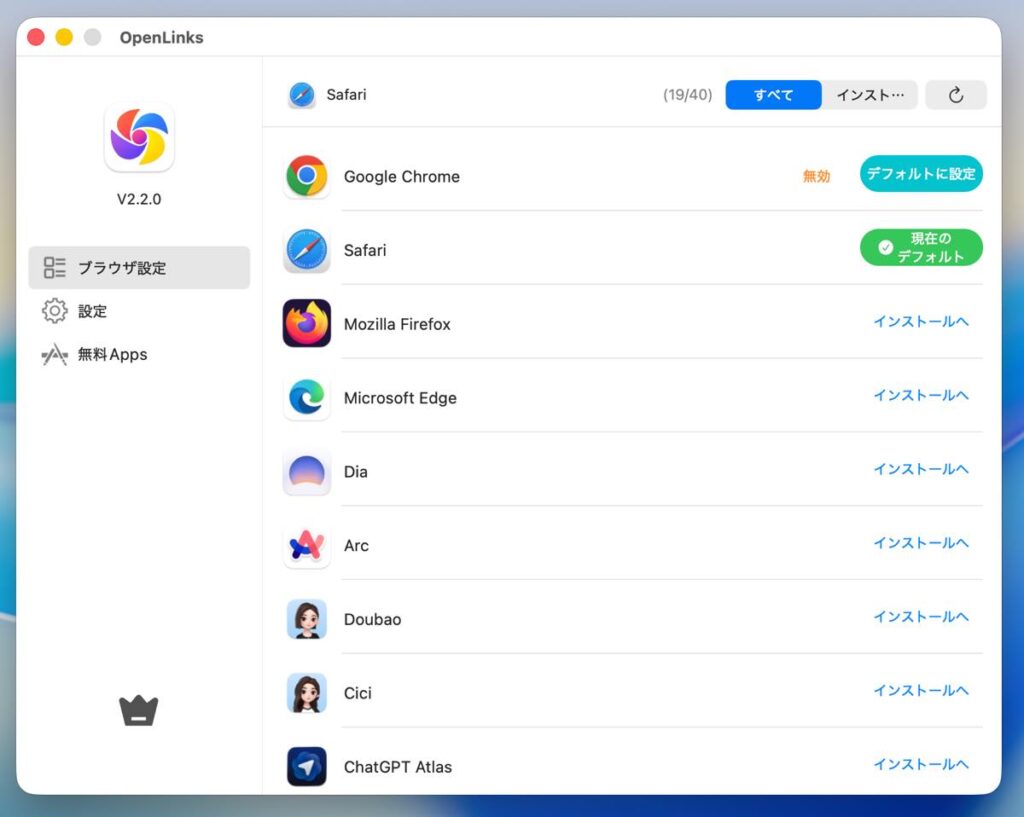1024x817 pixels.
Task: Click the 現在のデフォルト button for Safari
Action: [920, 248]
